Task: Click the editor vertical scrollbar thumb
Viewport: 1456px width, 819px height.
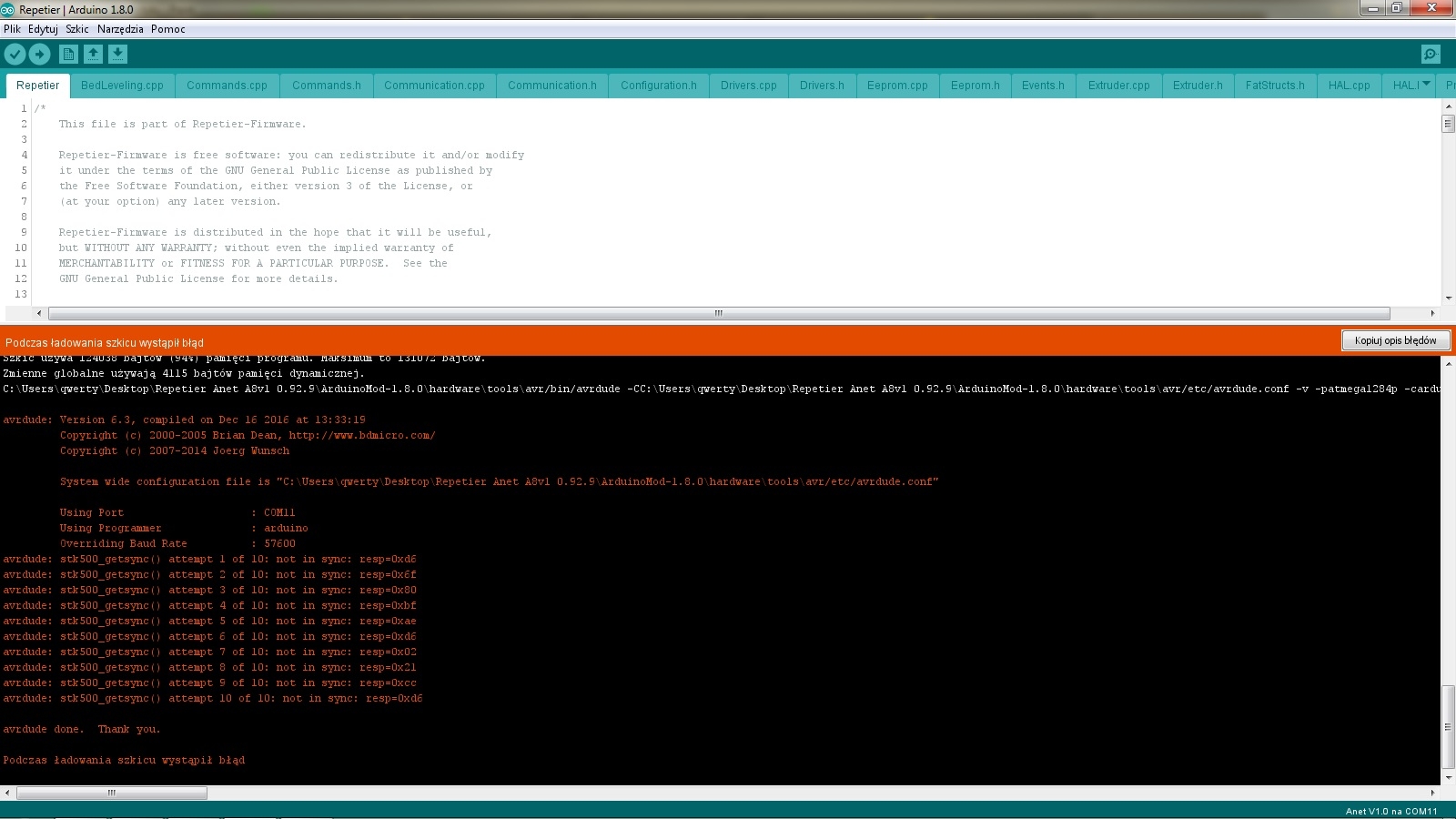Action: tap(1448, 124)
